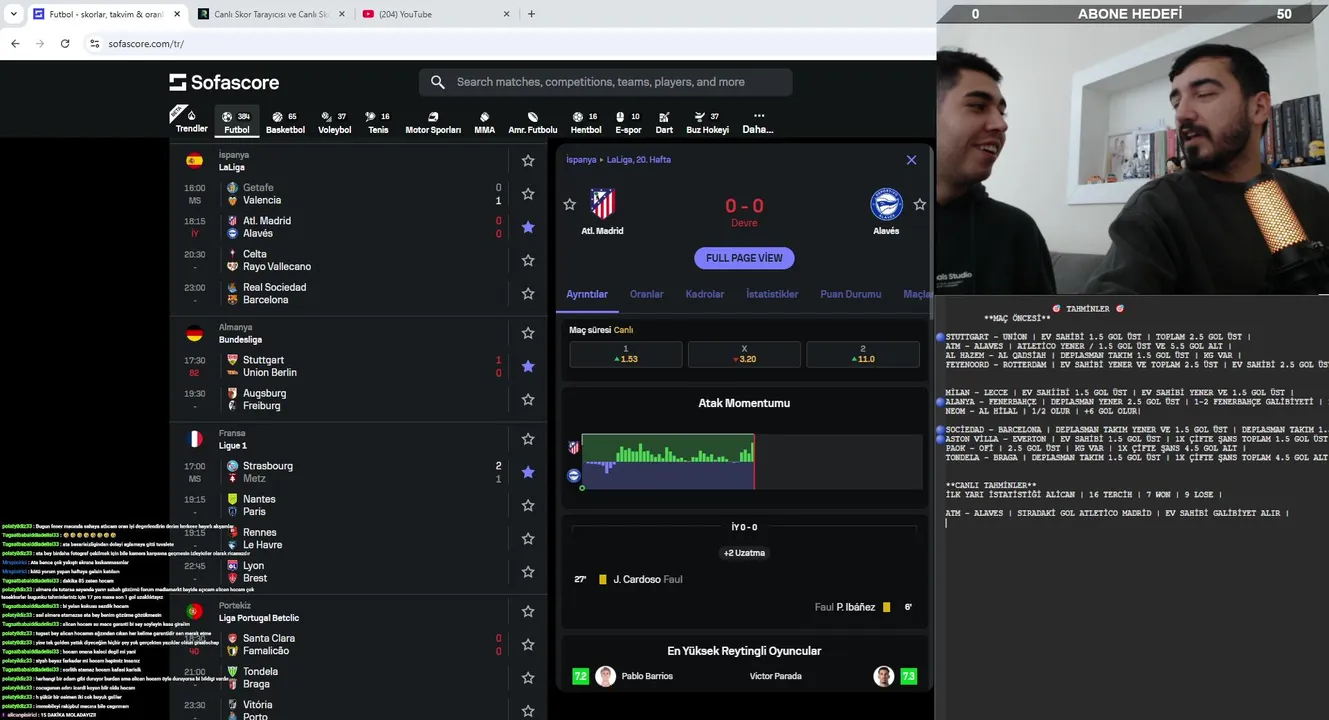The height and width of the screenshot is (720, 1329).
Task: Click the Sofascore logo
Action: point(224,82)
